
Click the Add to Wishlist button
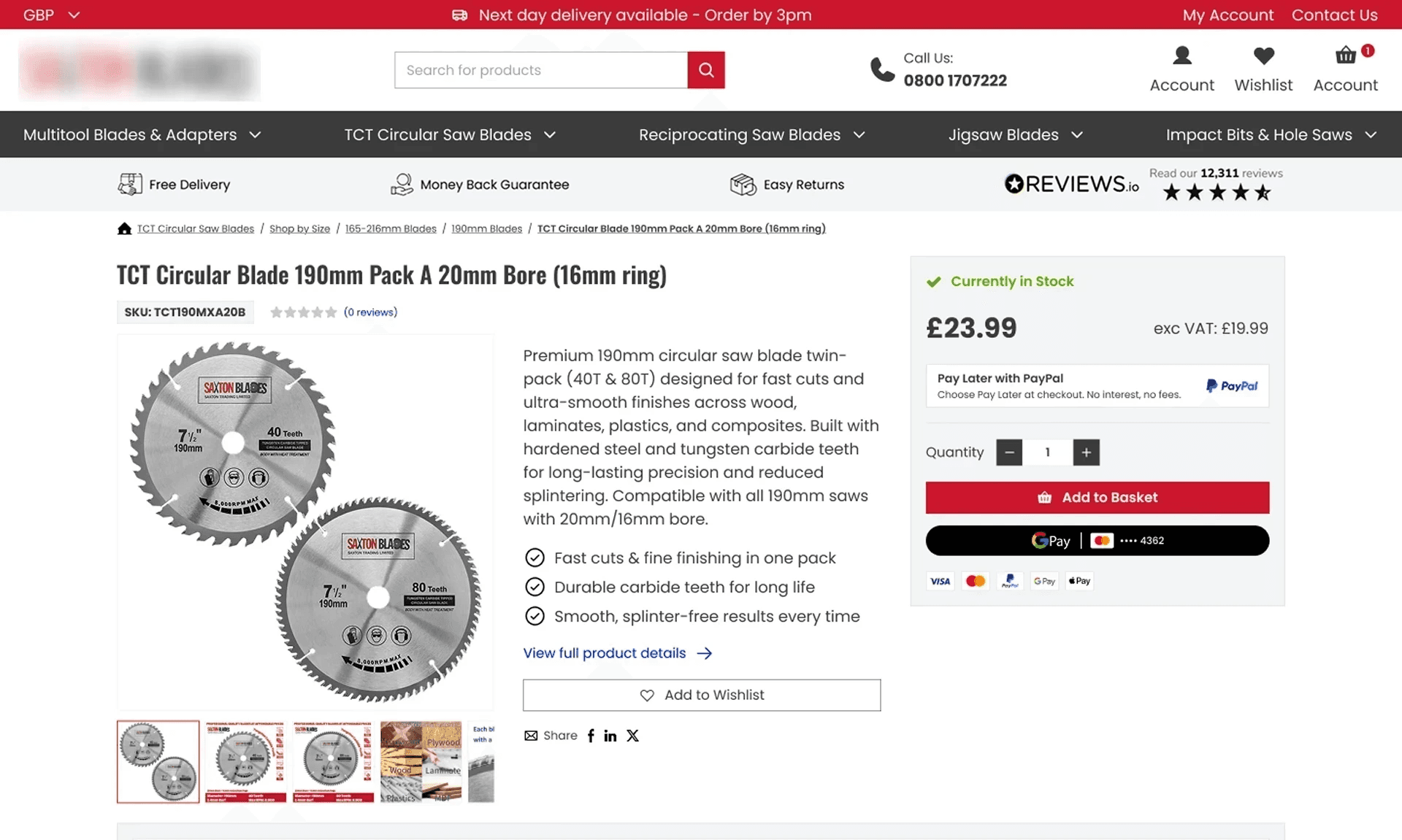tap(701, 695)
